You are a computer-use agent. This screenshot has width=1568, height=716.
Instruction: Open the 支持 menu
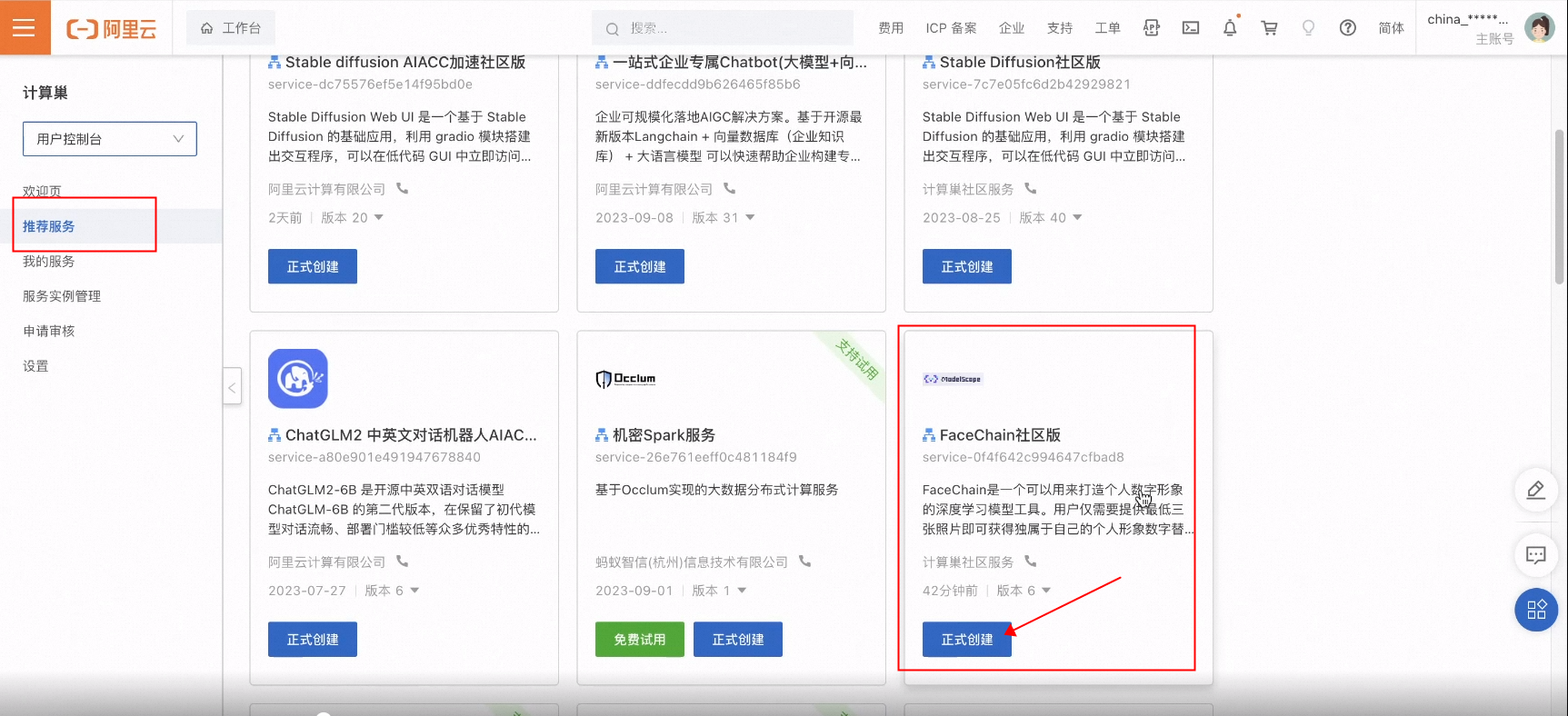click(1060, 28)
